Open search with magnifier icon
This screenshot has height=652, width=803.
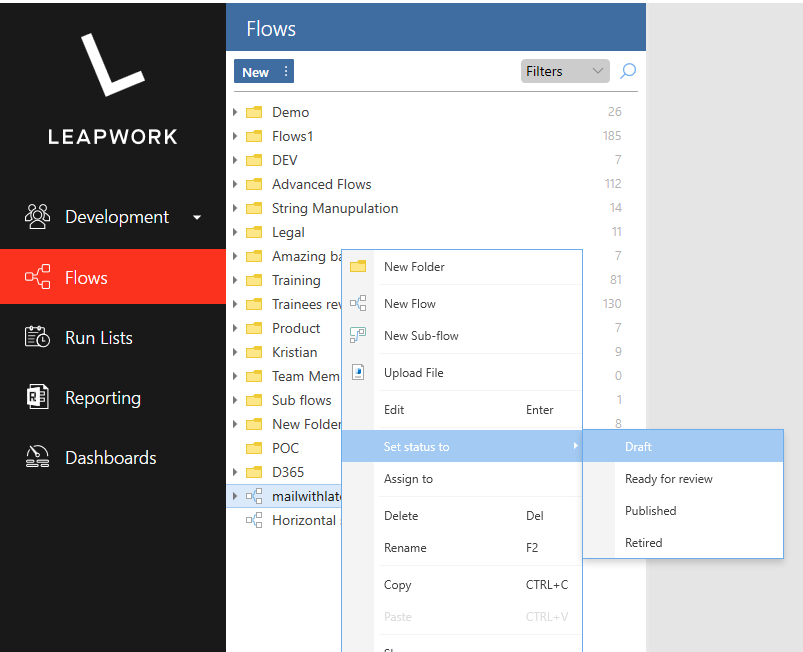pos(628,71)
